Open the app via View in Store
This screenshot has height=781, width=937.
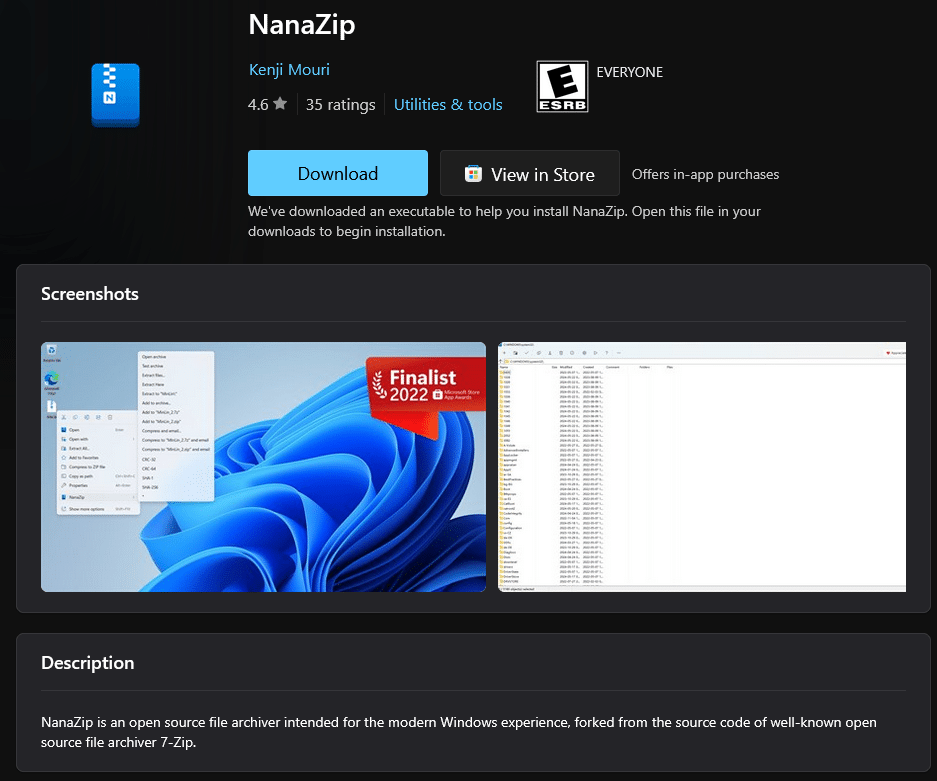(x=530, y=174)
